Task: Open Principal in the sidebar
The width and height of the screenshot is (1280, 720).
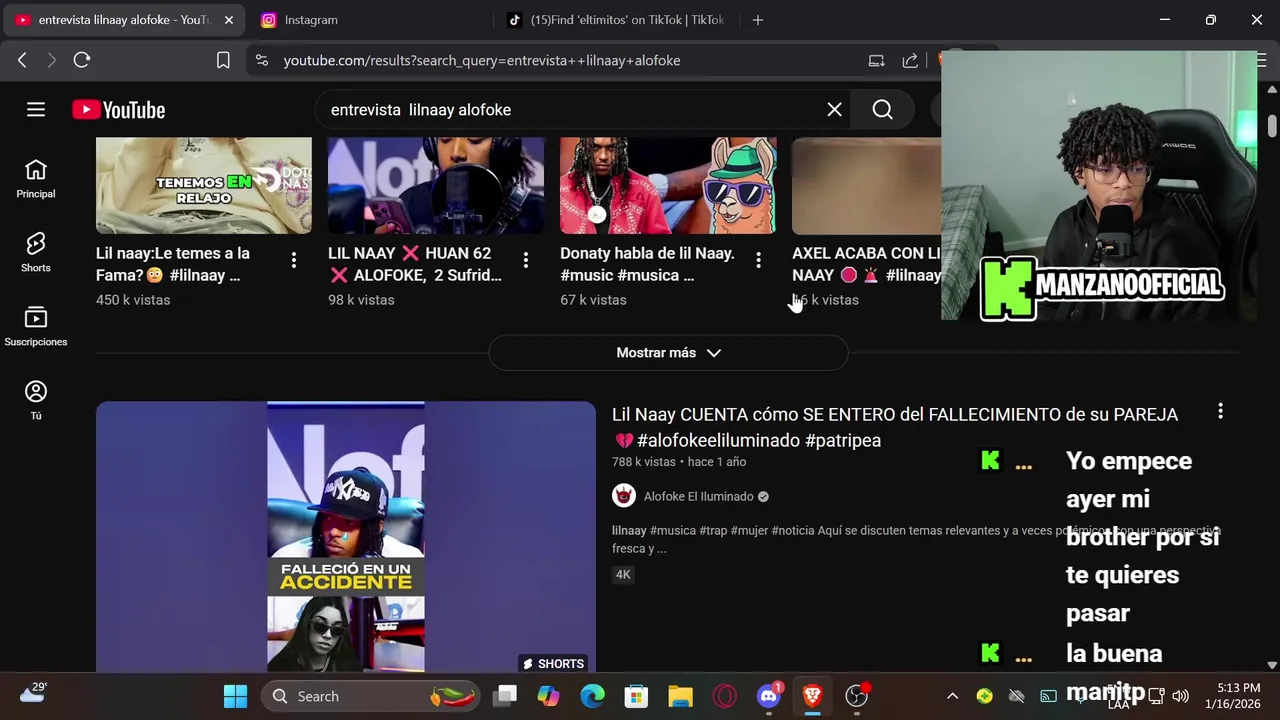Action: coord(36,180)
